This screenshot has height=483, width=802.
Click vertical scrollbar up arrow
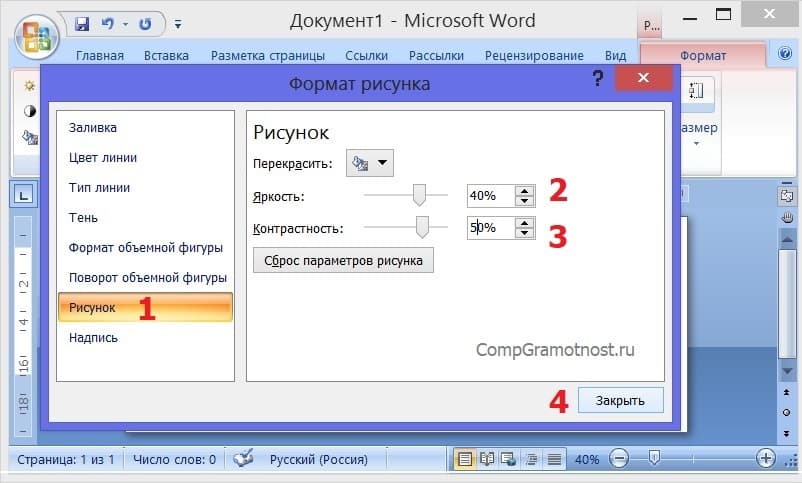pyautogui.click(x=787, y=239)
